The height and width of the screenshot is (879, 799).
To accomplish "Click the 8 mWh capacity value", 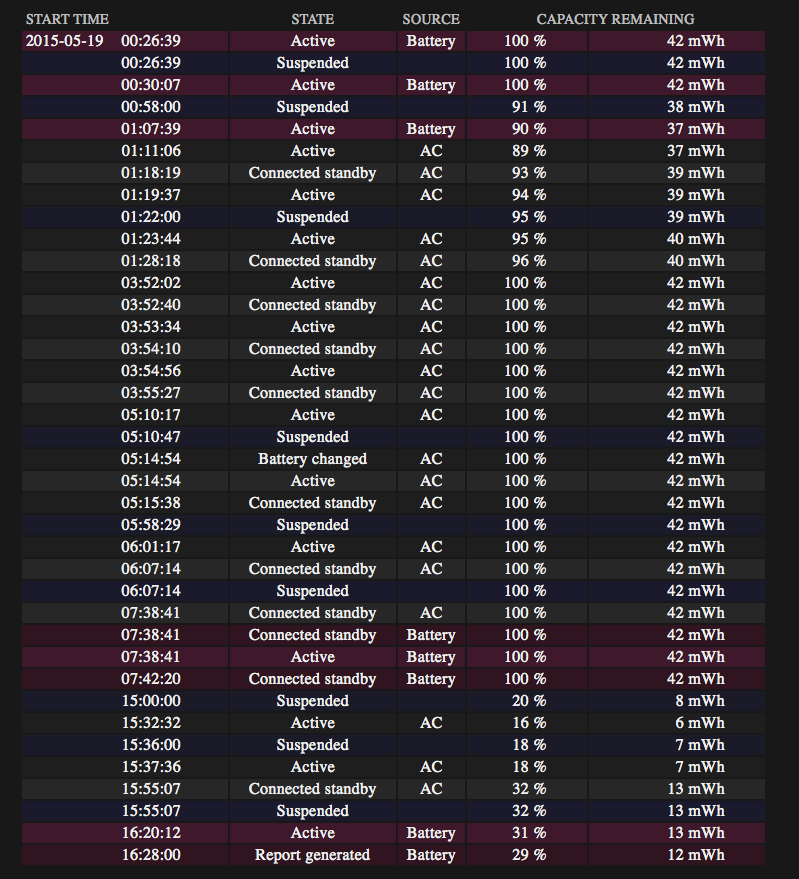I will click(x=702, y=701).
